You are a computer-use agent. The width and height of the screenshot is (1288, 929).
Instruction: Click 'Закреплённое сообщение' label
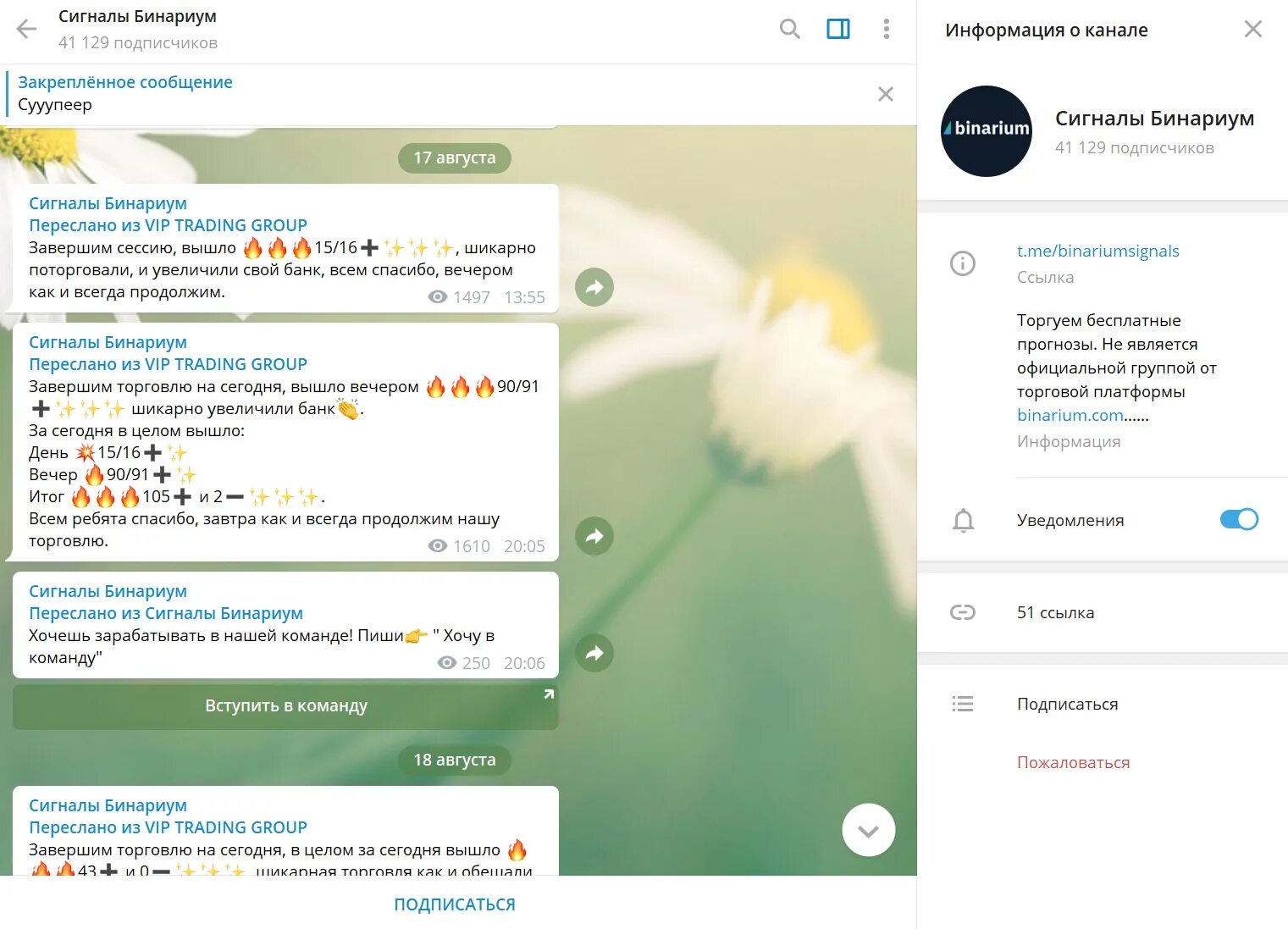[x=125, y=82]
